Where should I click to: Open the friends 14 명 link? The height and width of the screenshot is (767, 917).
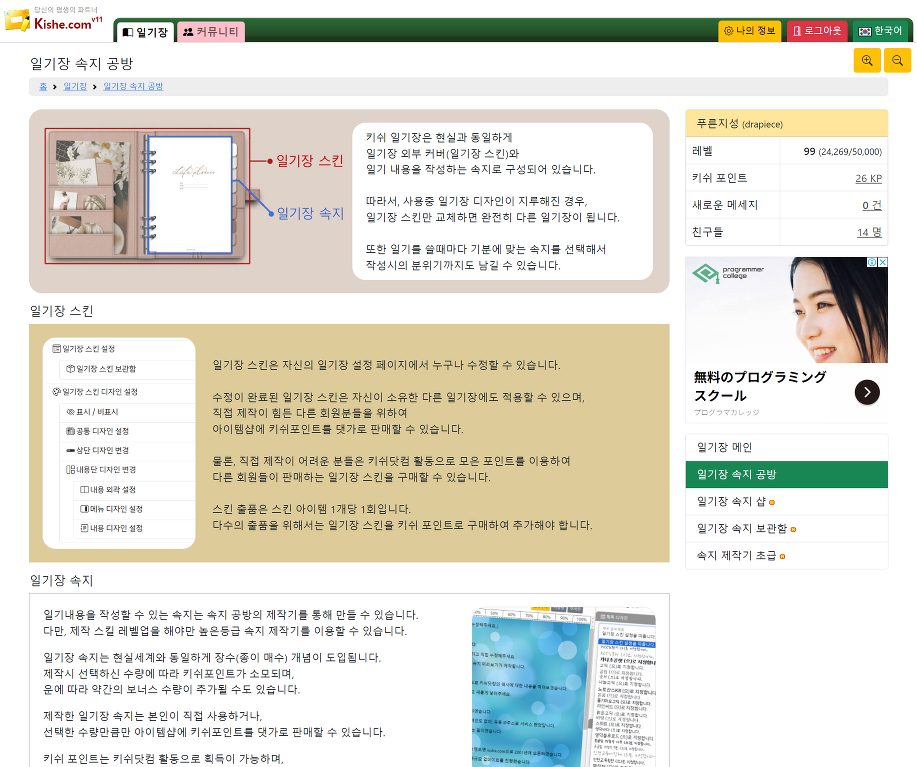869,232
